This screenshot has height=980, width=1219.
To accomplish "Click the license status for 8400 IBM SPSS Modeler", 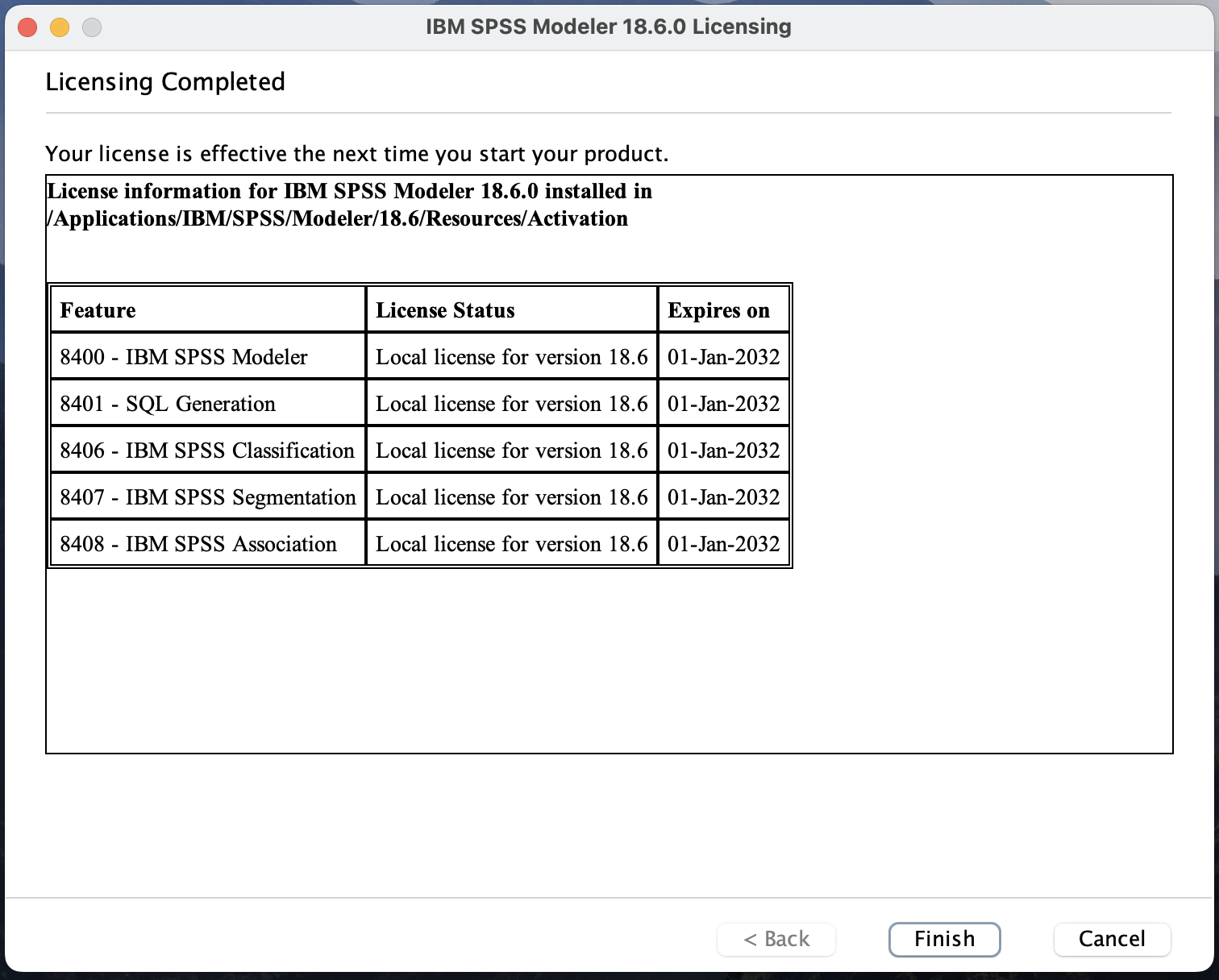I will coord(512,357).
